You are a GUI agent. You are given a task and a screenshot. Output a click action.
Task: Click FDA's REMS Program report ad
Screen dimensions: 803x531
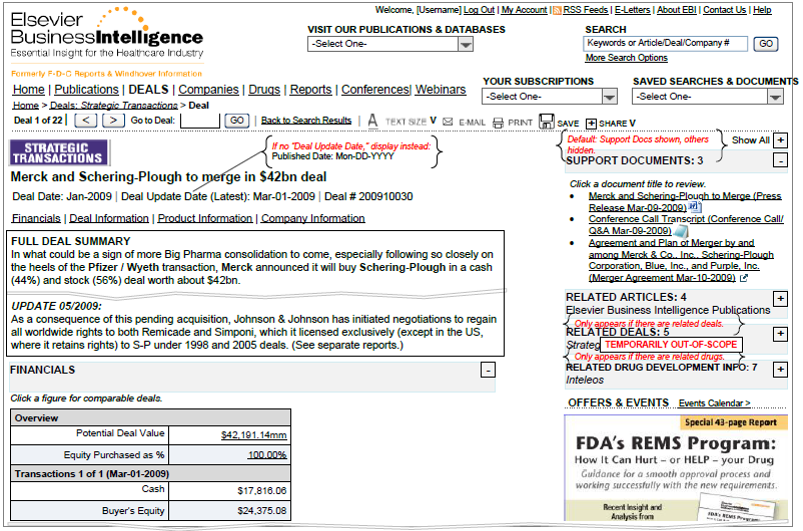675,468
